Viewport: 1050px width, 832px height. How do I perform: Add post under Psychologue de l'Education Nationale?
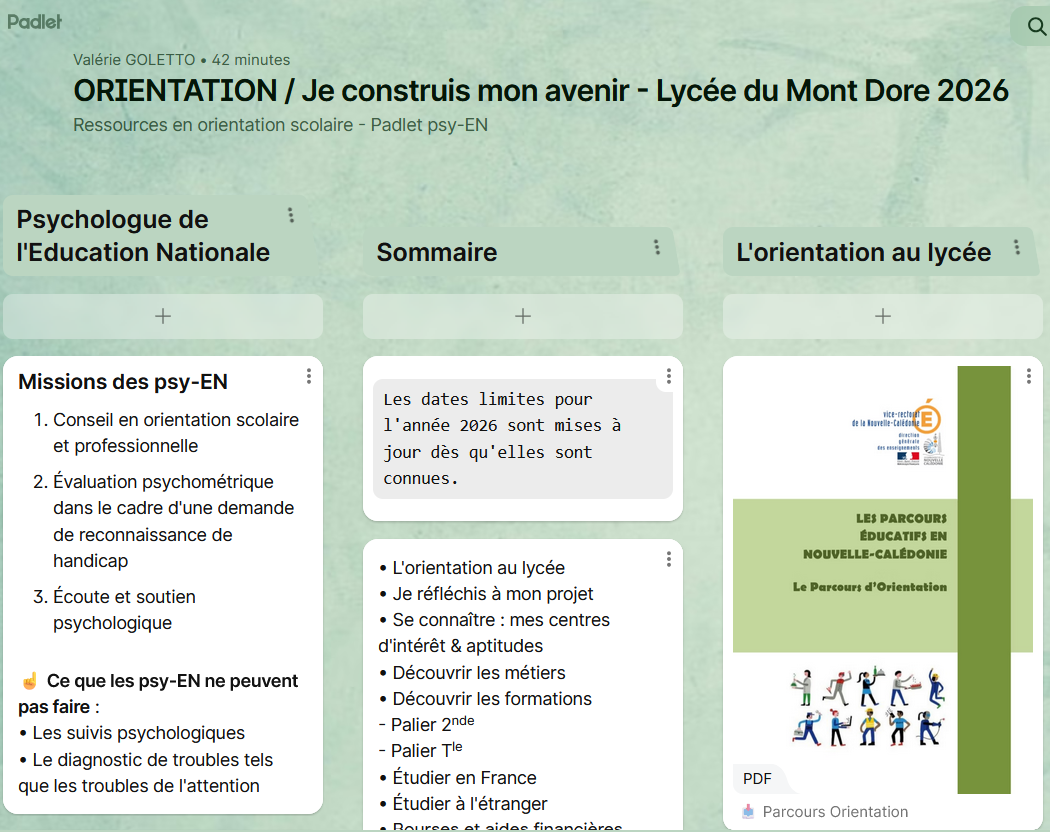click(x=163, y=316)
